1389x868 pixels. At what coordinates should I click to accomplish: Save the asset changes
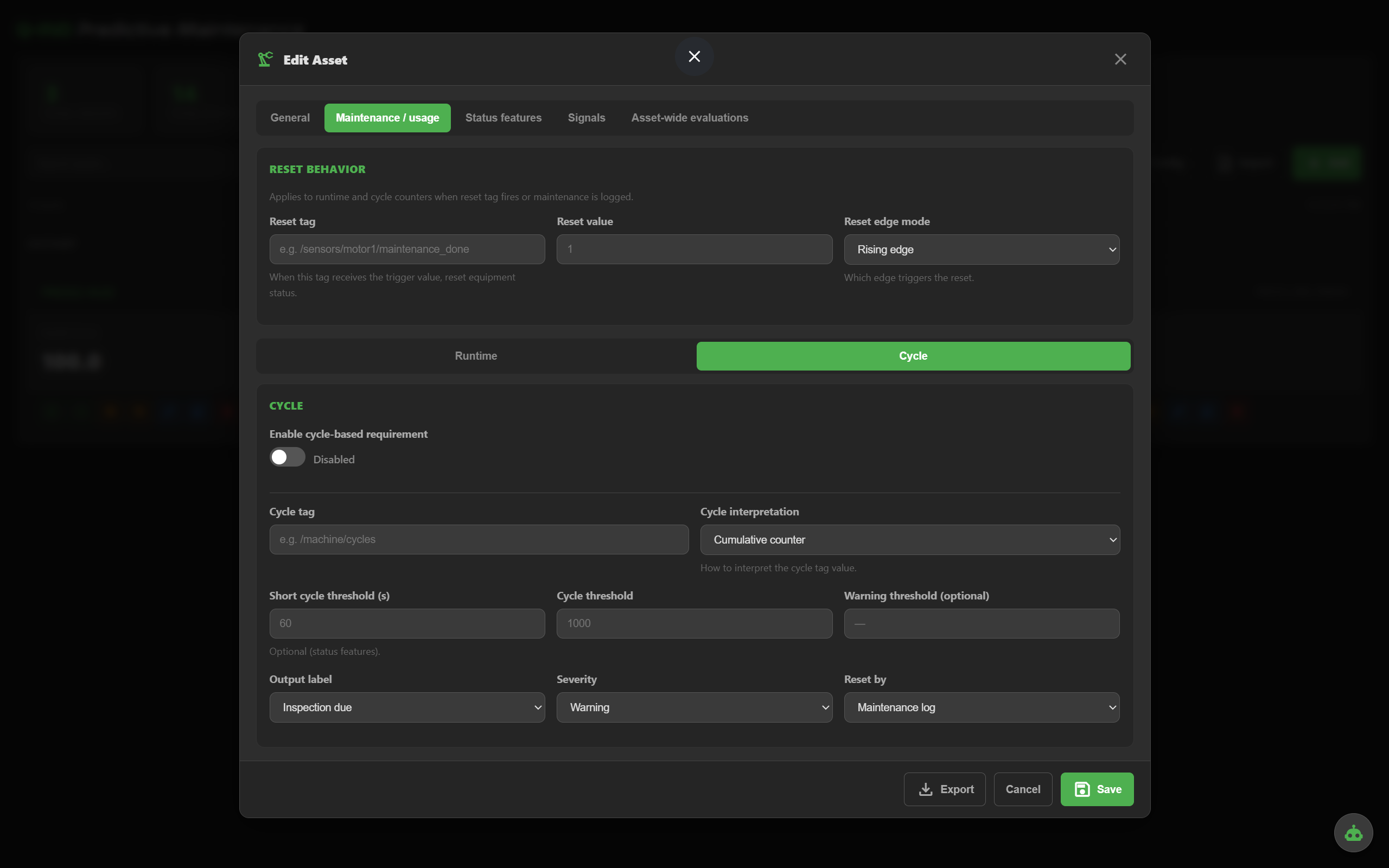point(1096,789)
